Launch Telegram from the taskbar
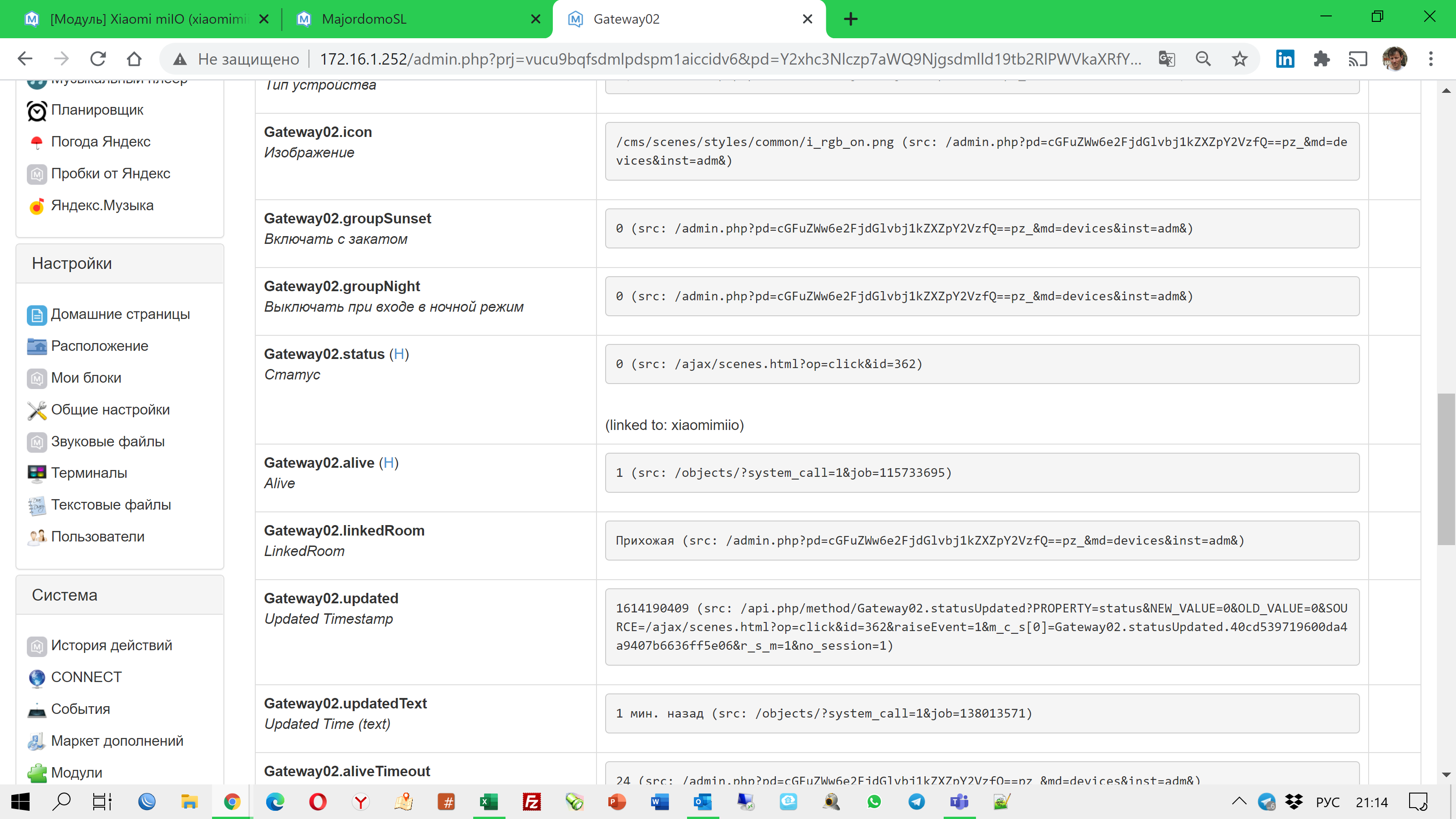1456x819 pixels. point(917,801)
